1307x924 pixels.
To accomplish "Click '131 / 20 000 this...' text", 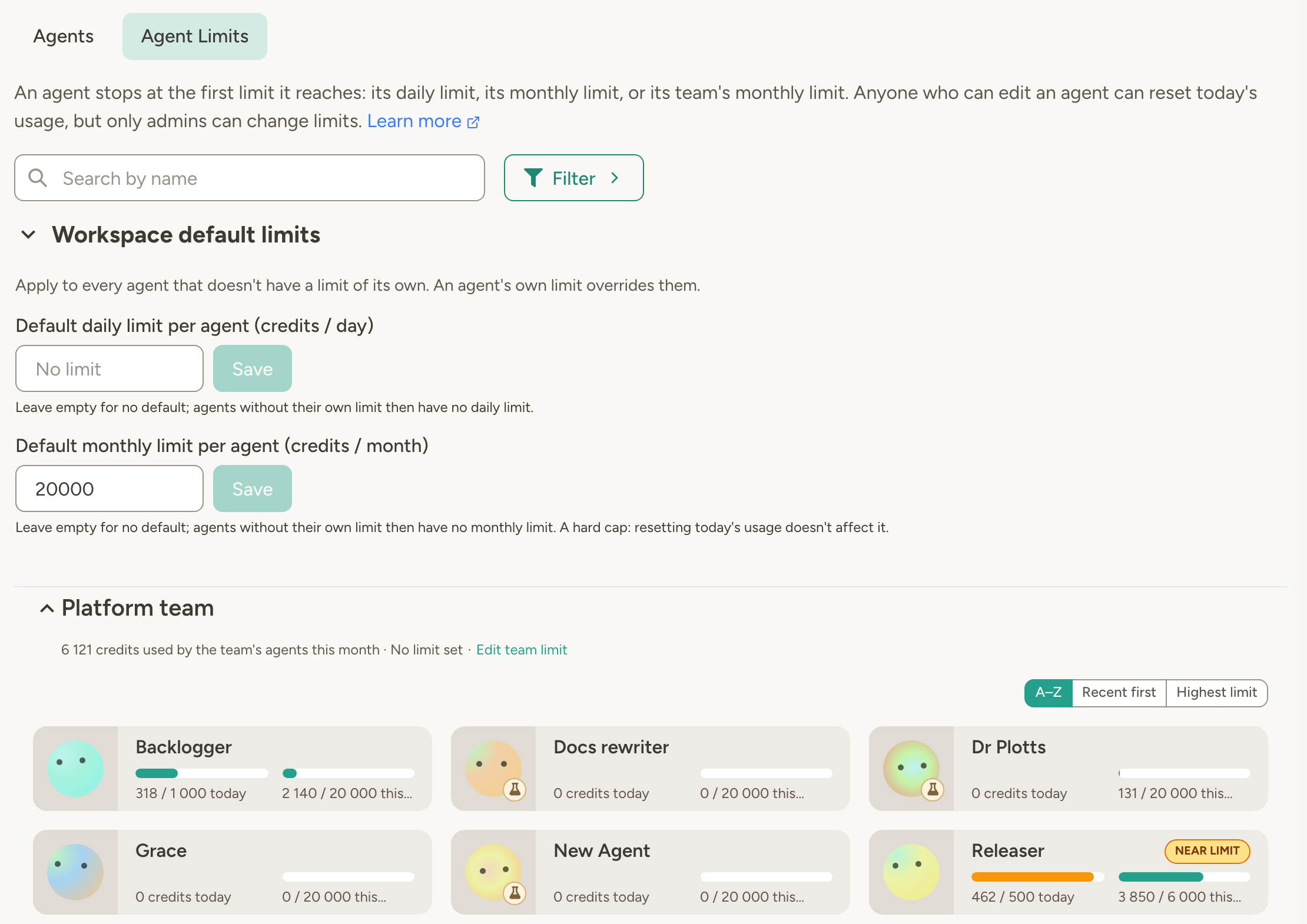I will click(x=1175, y=793).
